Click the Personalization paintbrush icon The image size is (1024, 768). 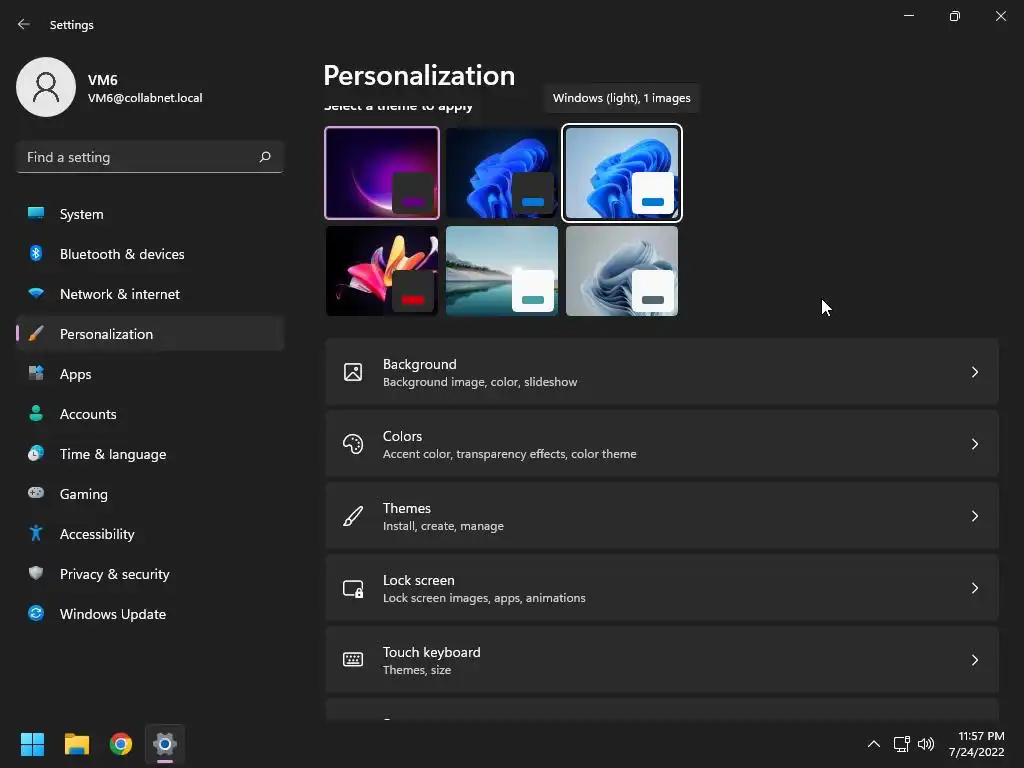36,334
